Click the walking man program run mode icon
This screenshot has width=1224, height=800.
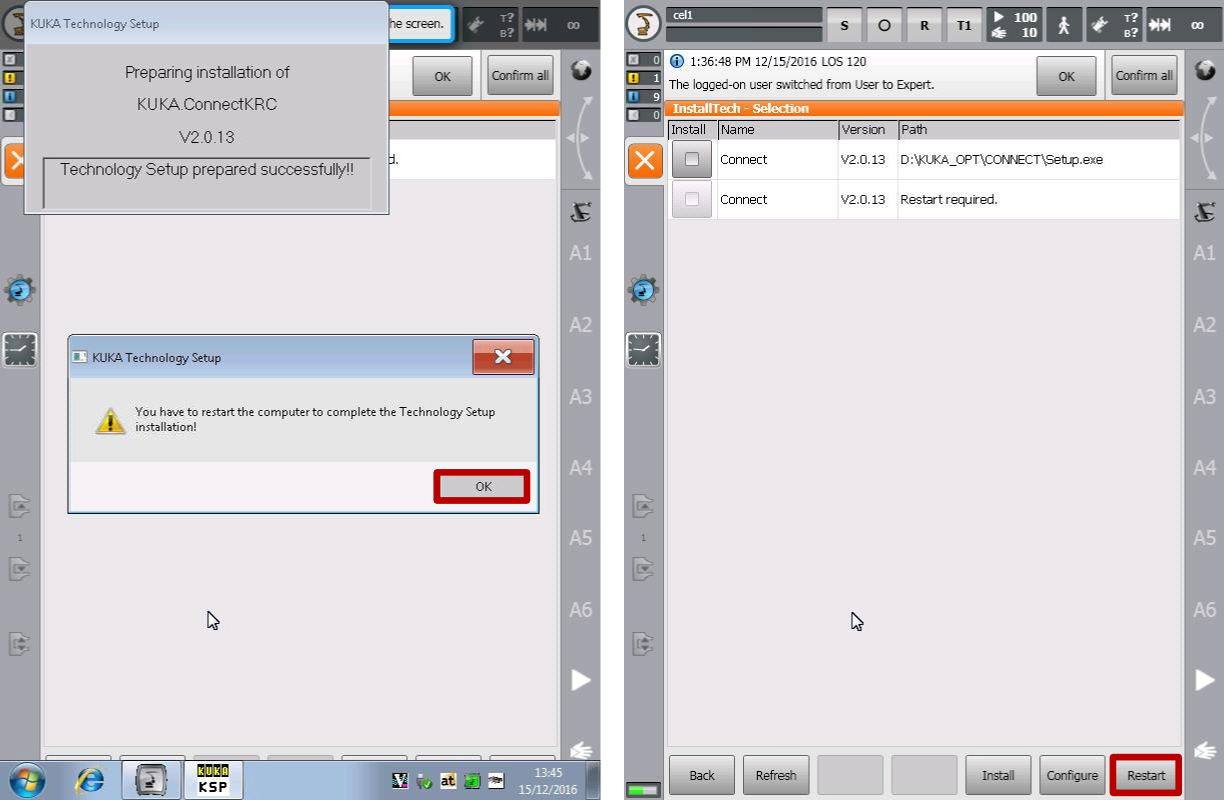(1063, 26)
